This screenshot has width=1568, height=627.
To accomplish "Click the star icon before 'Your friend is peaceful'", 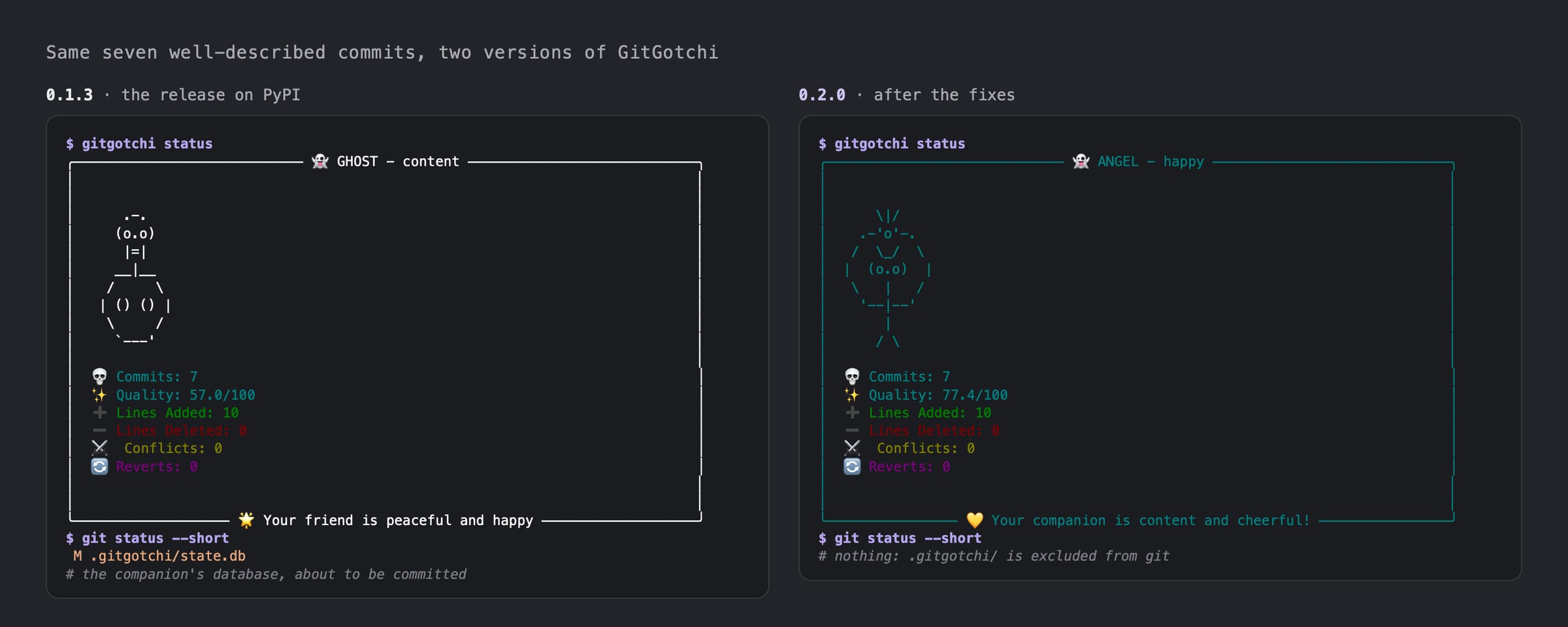I will (x=246, y=520).
